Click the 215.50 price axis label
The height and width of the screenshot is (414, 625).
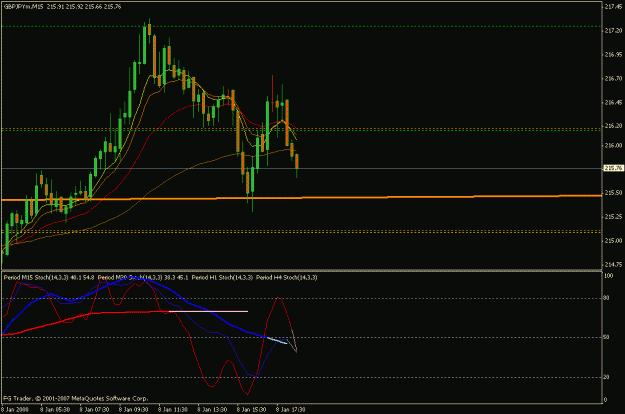click(x=613, y=192)
